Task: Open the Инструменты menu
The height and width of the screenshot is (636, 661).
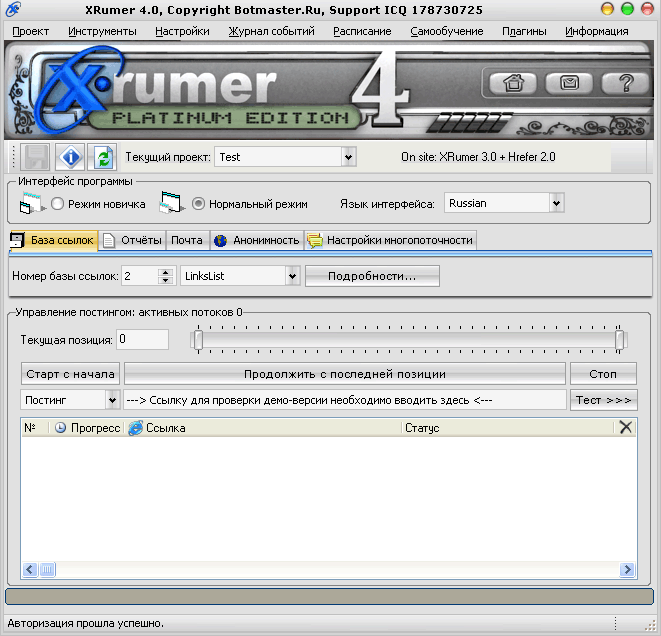Action: (102, 31)
